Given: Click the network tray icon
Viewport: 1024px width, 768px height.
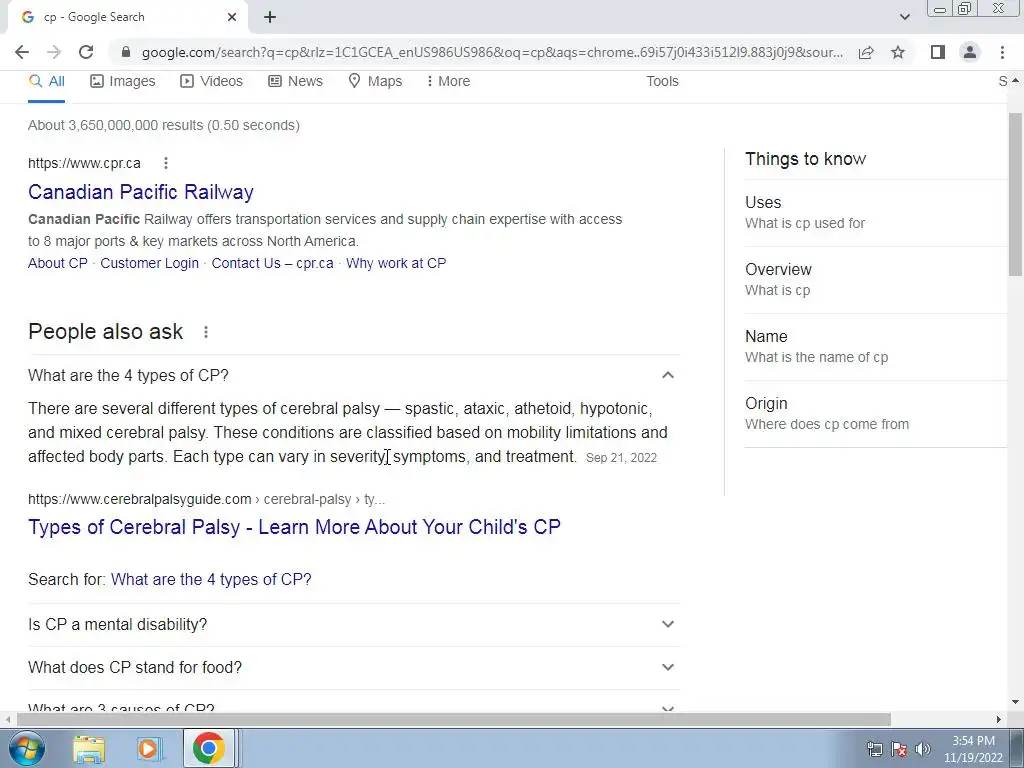Looking at the screenshot, I should (874, 749).
